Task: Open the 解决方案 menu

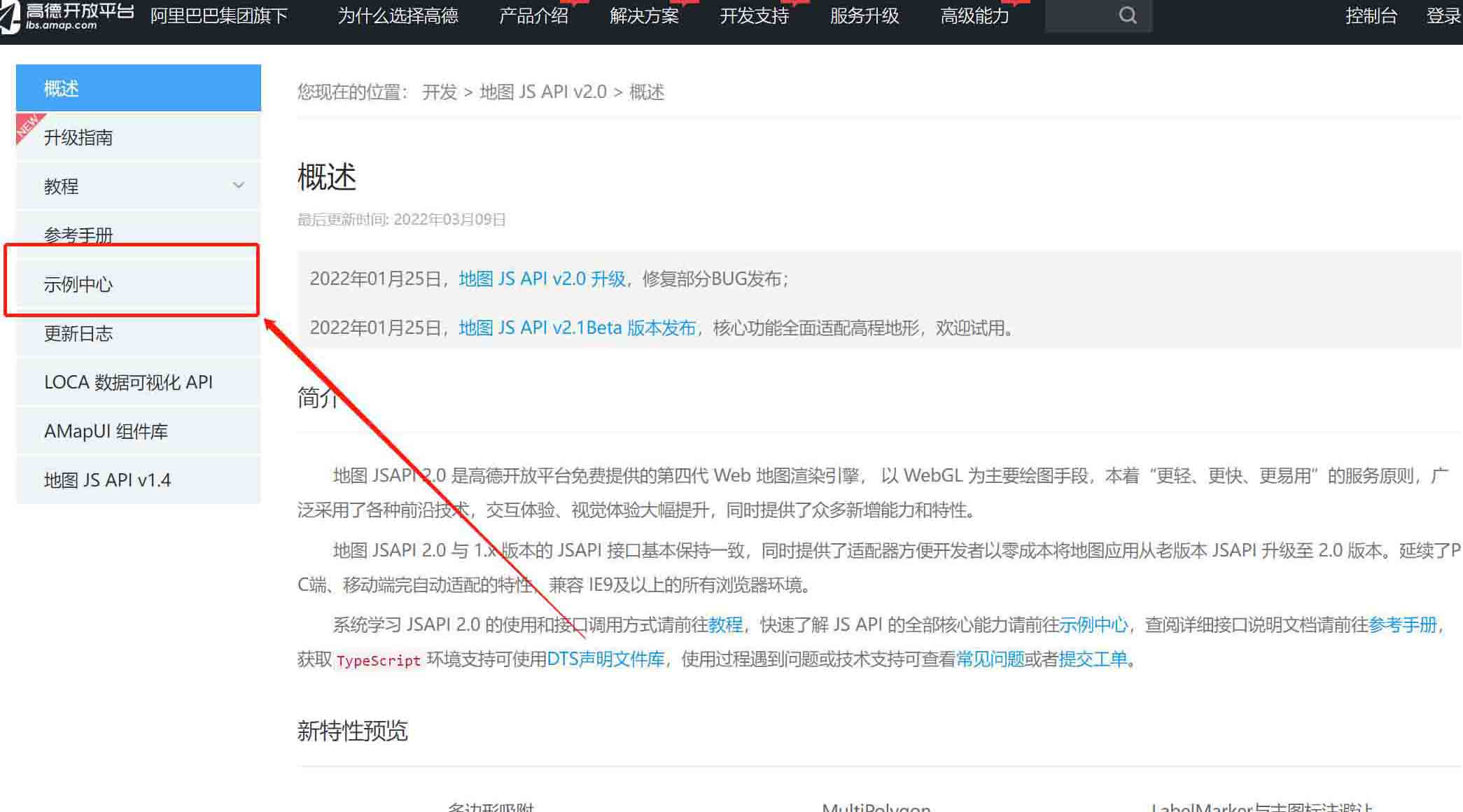Action: 644,15
